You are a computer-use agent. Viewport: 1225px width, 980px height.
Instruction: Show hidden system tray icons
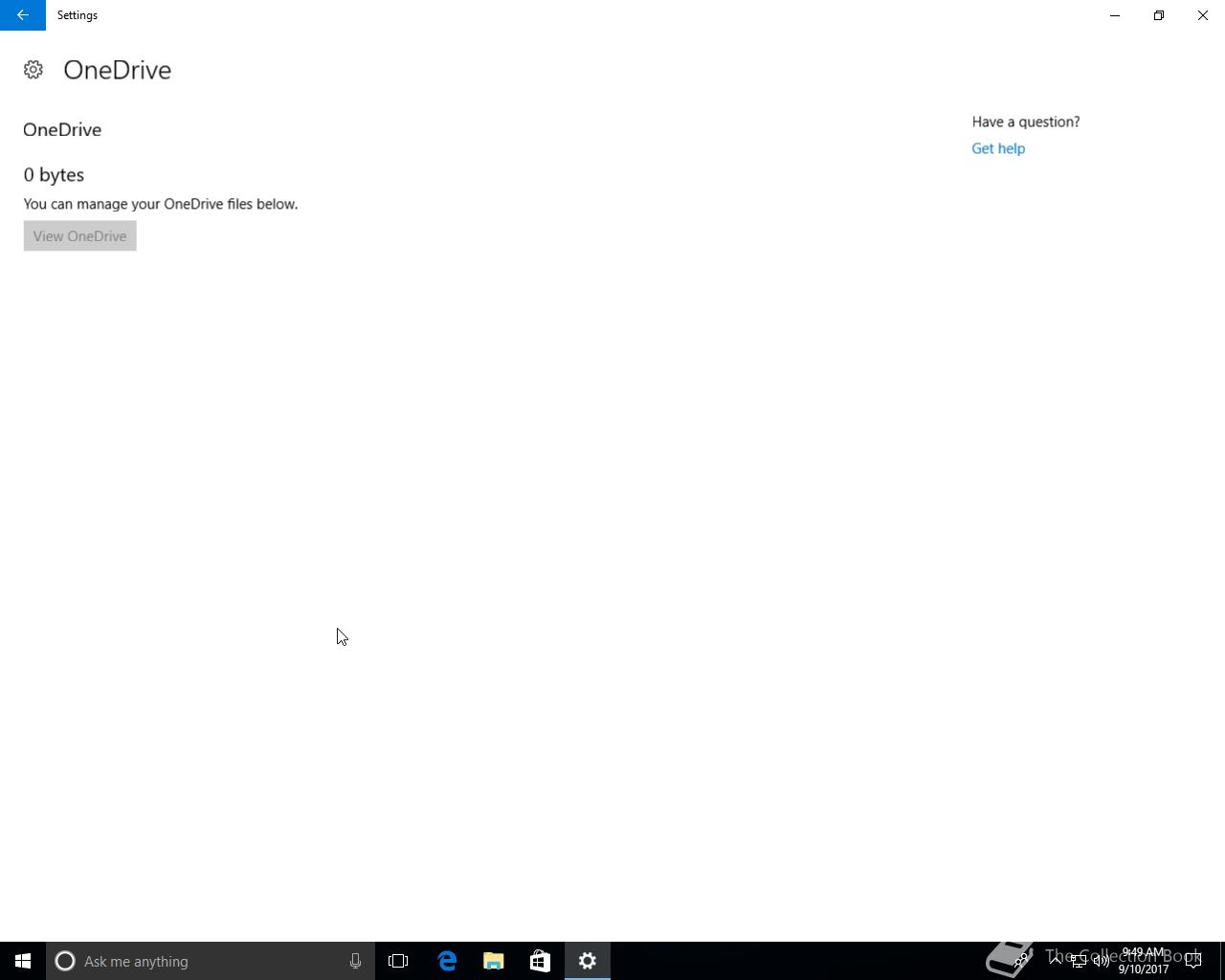(x=1056, y=960)
